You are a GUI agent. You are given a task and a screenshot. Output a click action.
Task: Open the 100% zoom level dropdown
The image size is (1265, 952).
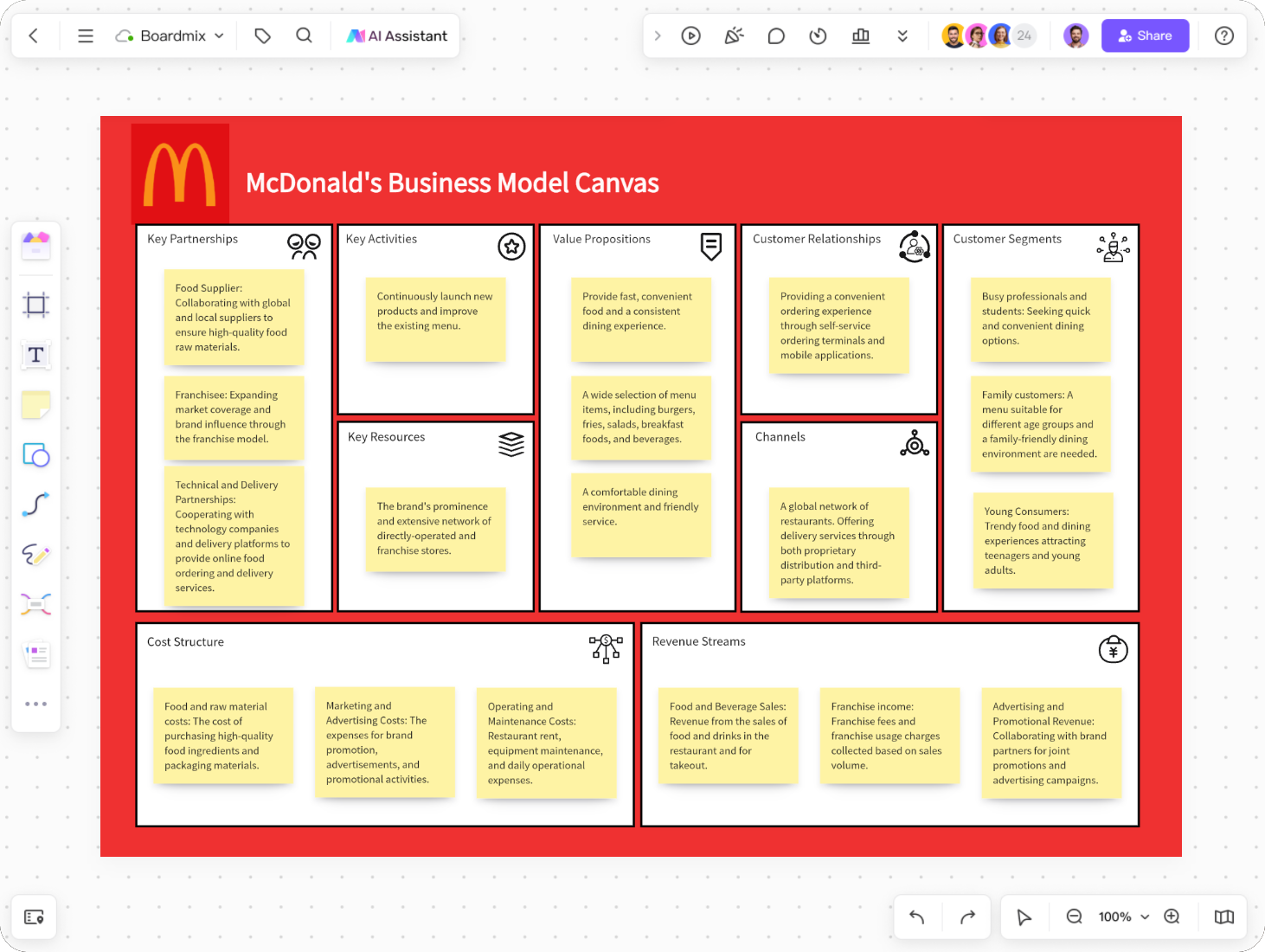pos(1123,917)
